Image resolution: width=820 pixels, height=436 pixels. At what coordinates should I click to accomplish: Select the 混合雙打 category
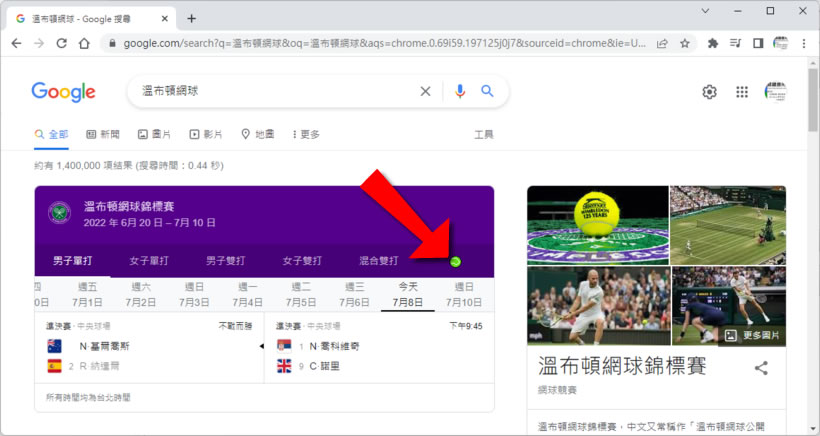[379, 260]
